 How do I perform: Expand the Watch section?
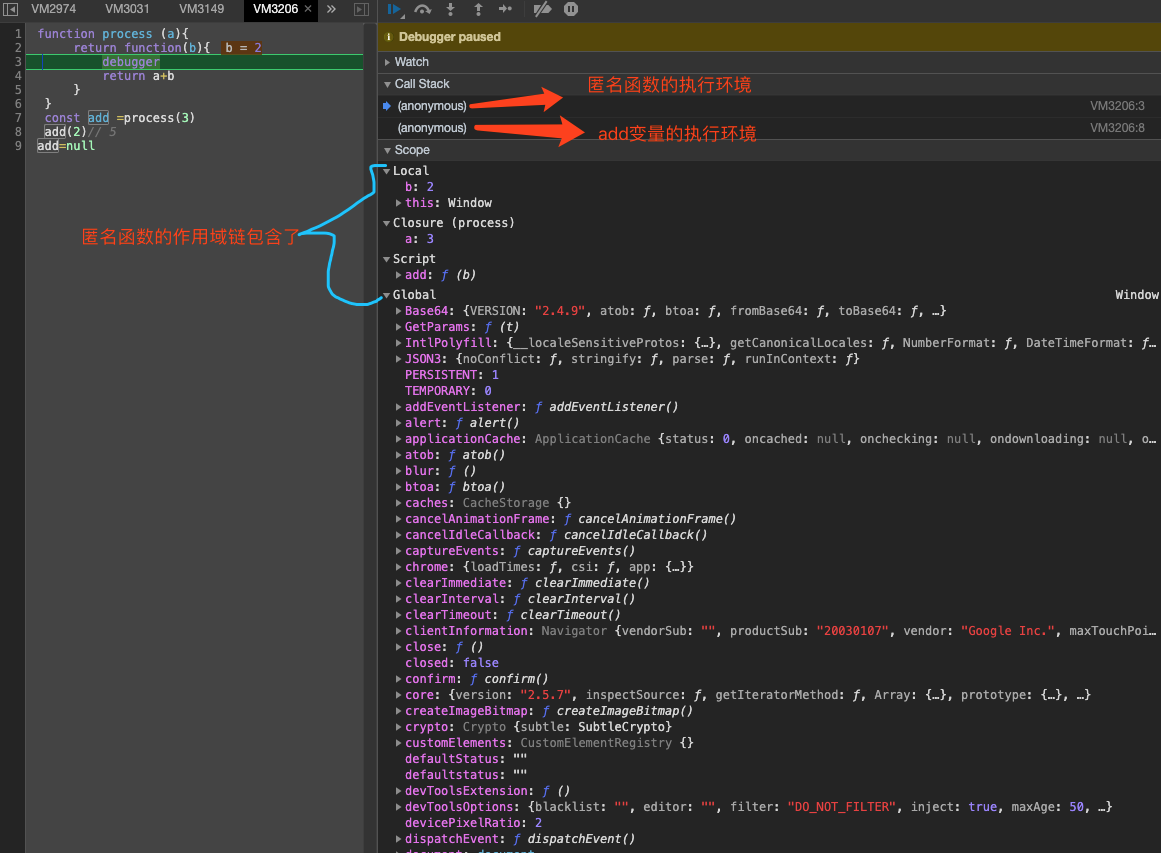click(x=411, y=62)
